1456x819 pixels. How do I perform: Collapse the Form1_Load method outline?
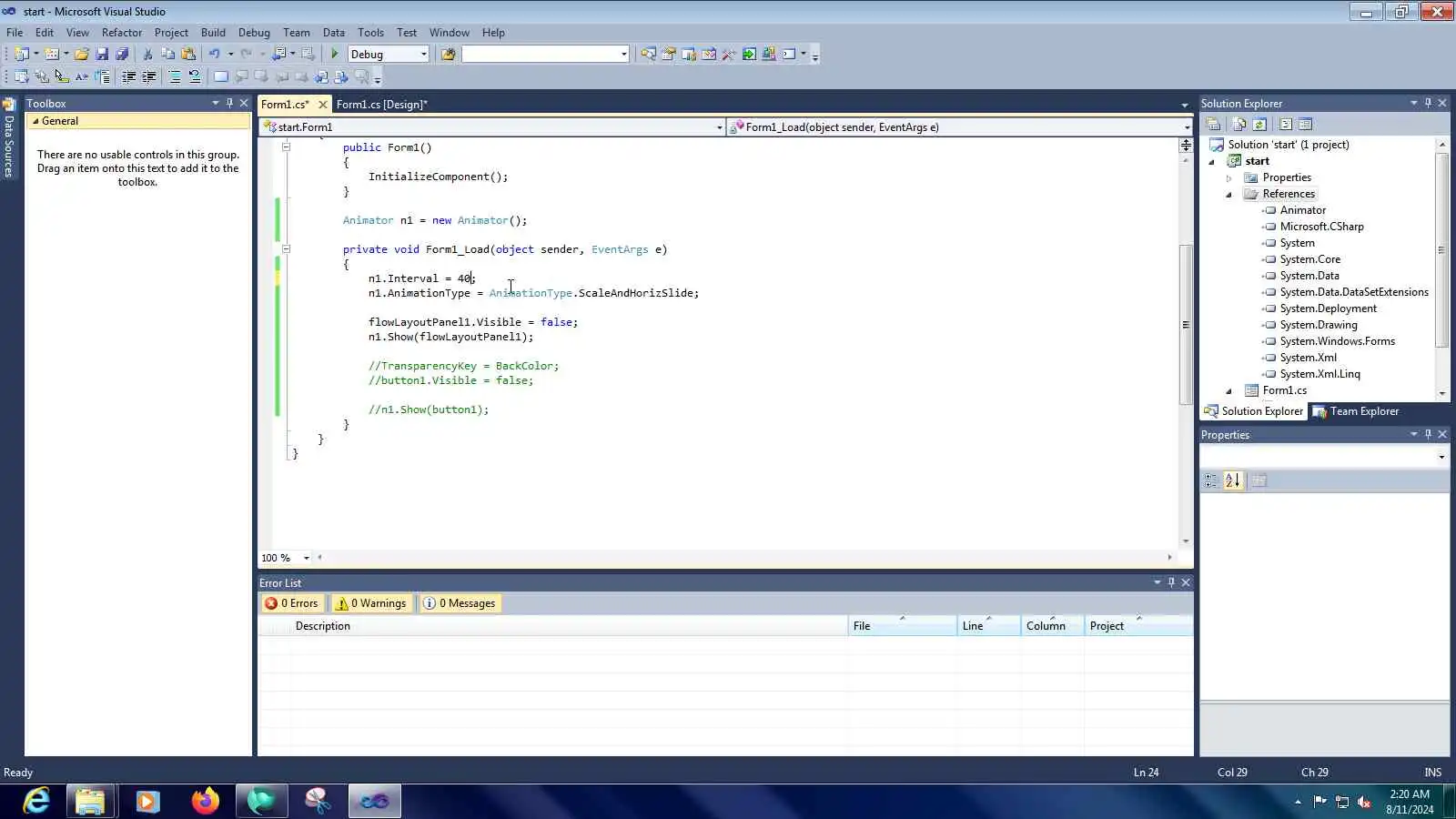(286, 248)
